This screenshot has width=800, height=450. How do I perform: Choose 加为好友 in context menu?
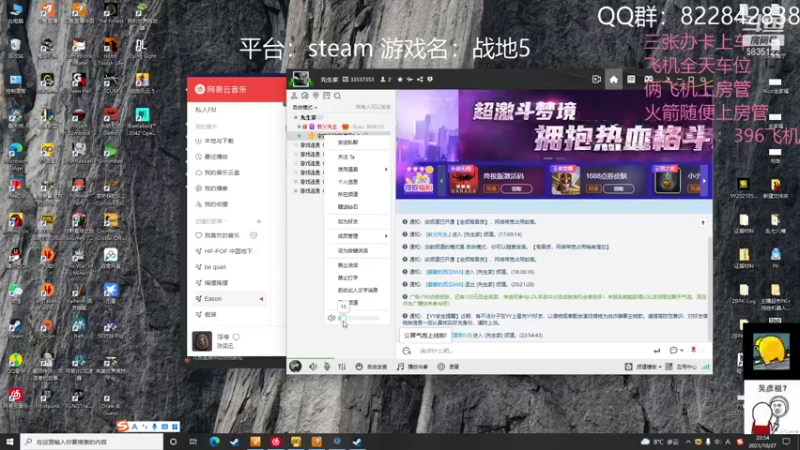pos(348,221)
